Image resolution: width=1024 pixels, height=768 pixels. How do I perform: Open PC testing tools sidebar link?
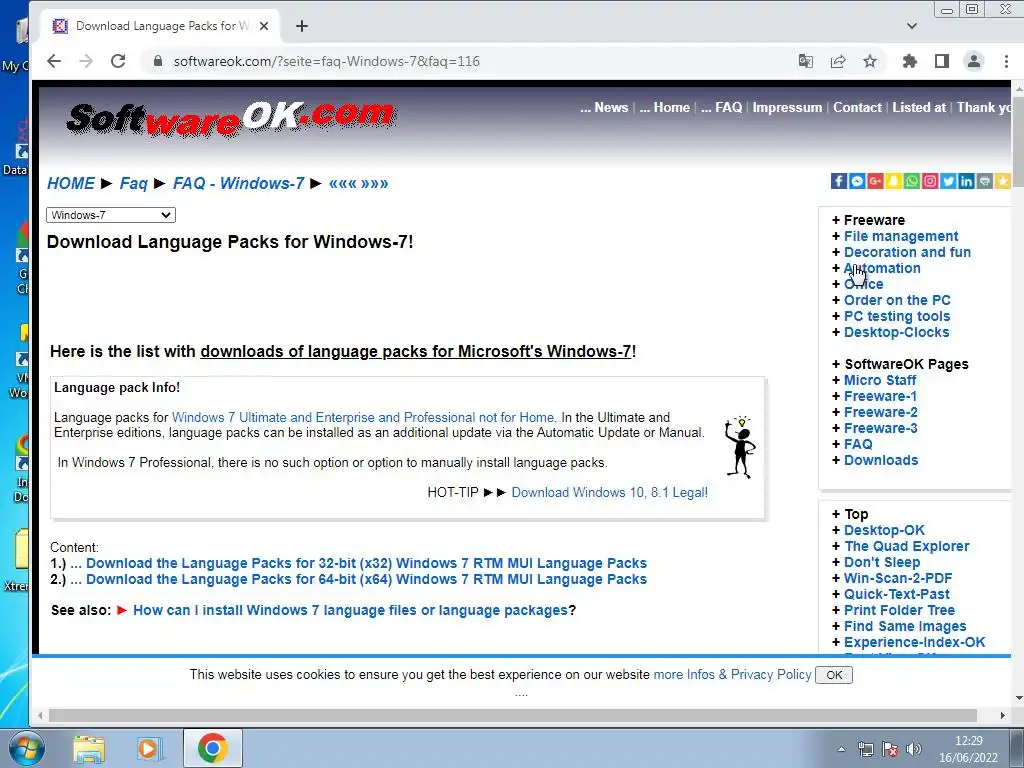897,316
